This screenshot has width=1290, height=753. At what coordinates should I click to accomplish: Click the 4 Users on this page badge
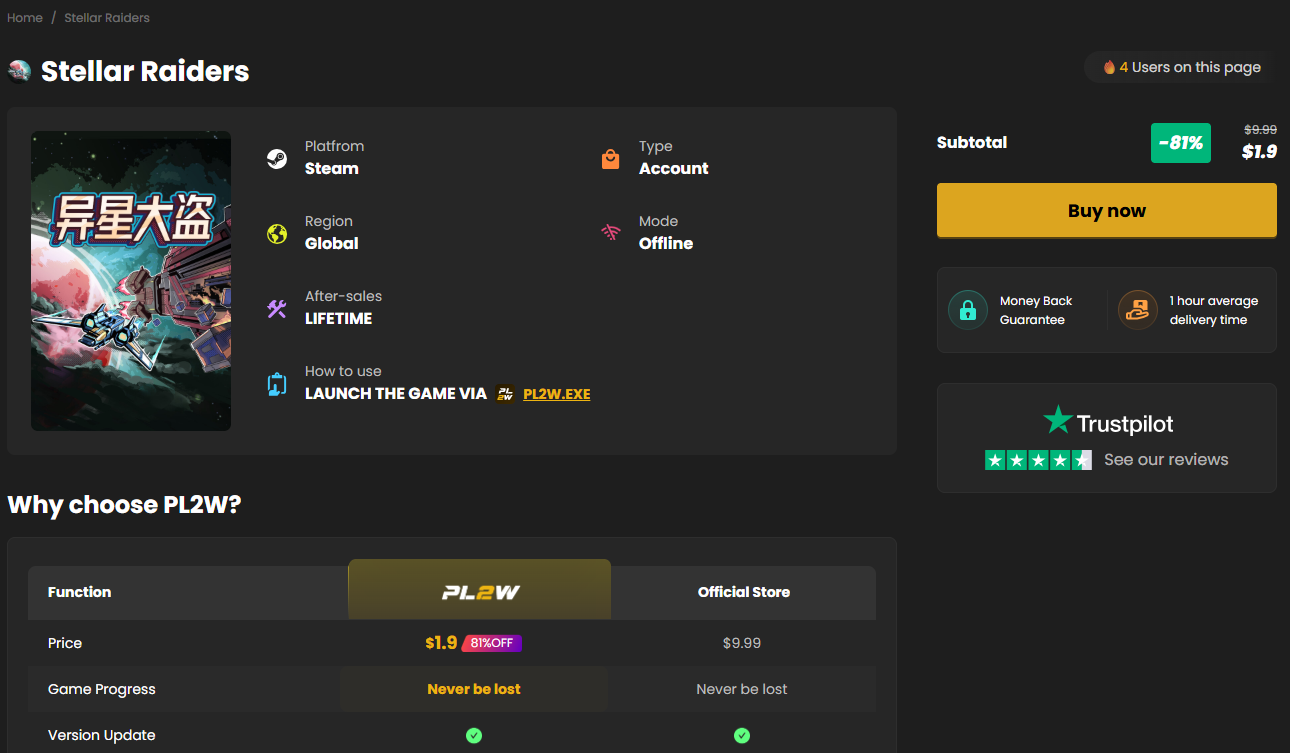point(1182,67)
